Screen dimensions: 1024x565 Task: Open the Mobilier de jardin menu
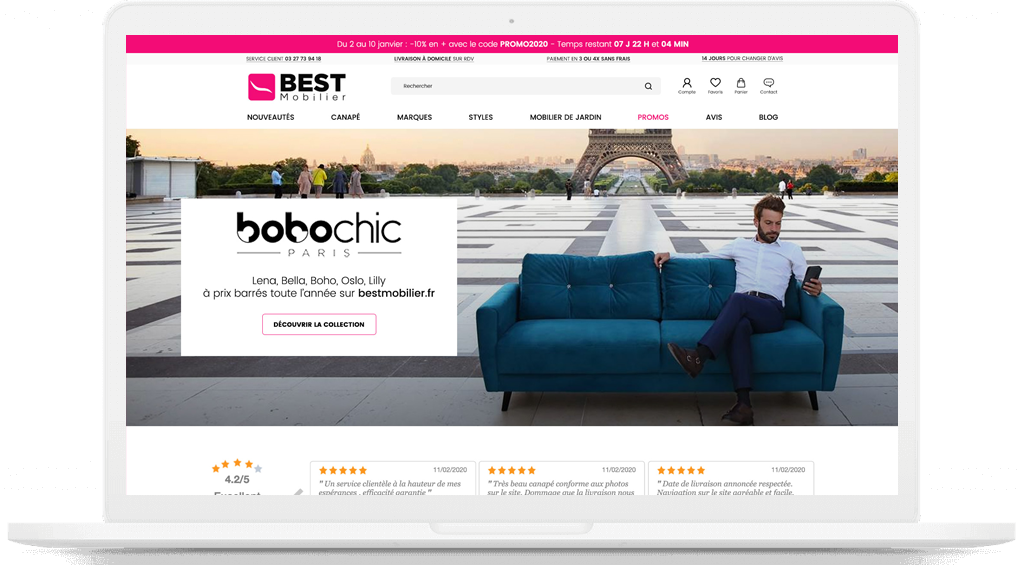pos(566,118)
